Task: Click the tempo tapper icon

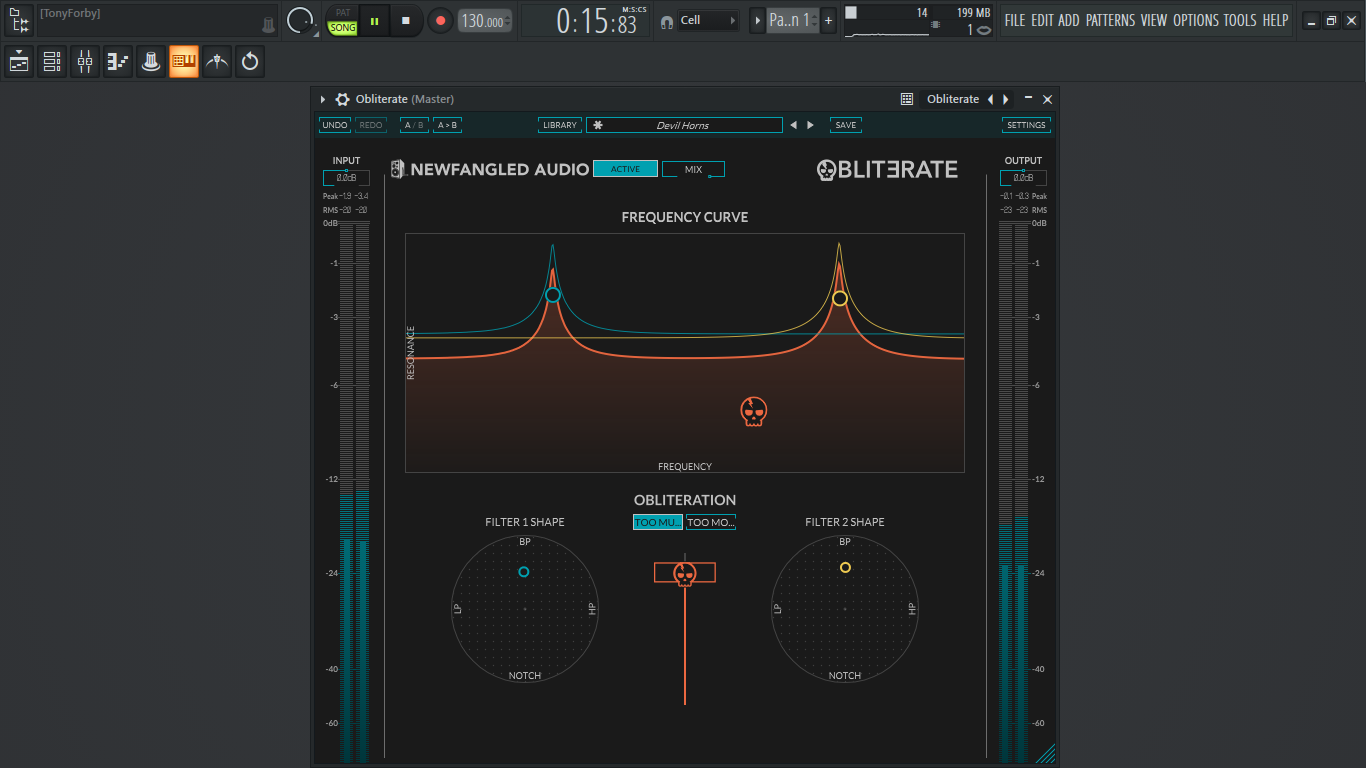Action: (217, 62)
